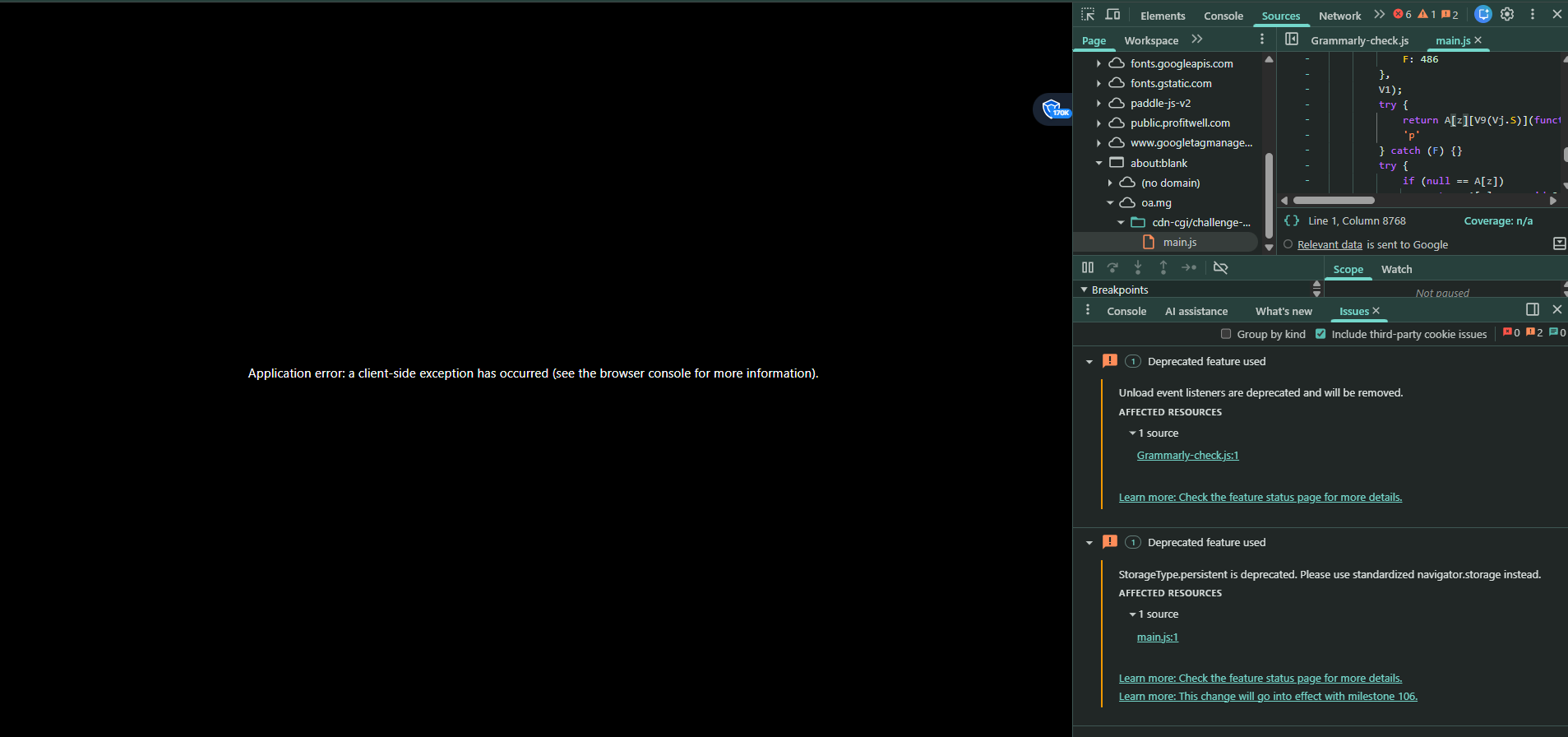Image resolution: width=1568 pixels, height=737 pixels.
Task: Expand public.profitwell.com tree node
Action: (1099, 123)
